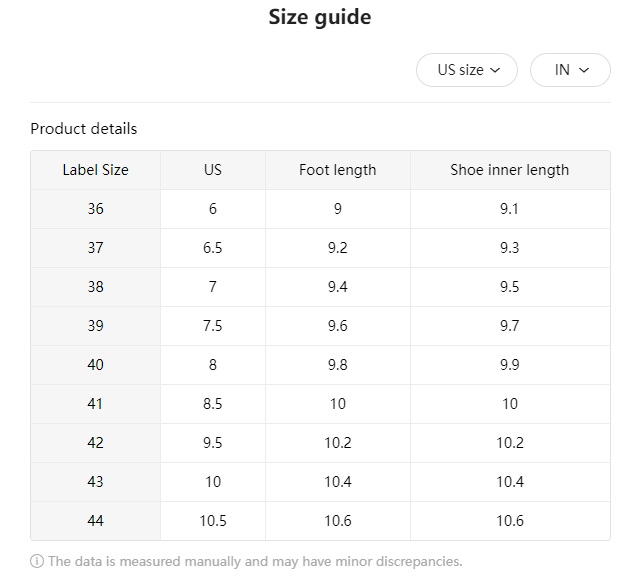Click the Foot length column header
This screenshot has height=579, width=643.
pos(337,170)
